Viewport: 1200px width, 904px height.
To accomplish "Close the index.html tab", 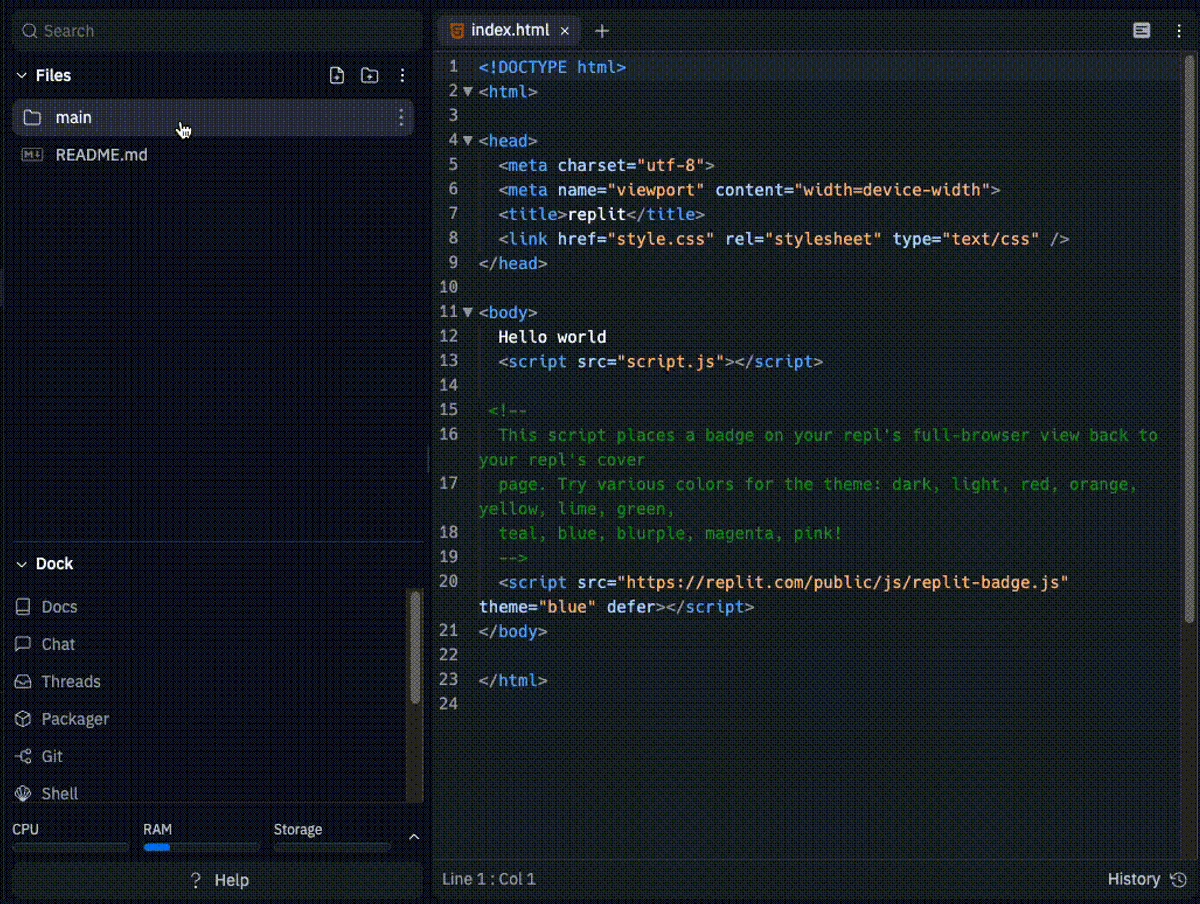I will tap(564, 31).
